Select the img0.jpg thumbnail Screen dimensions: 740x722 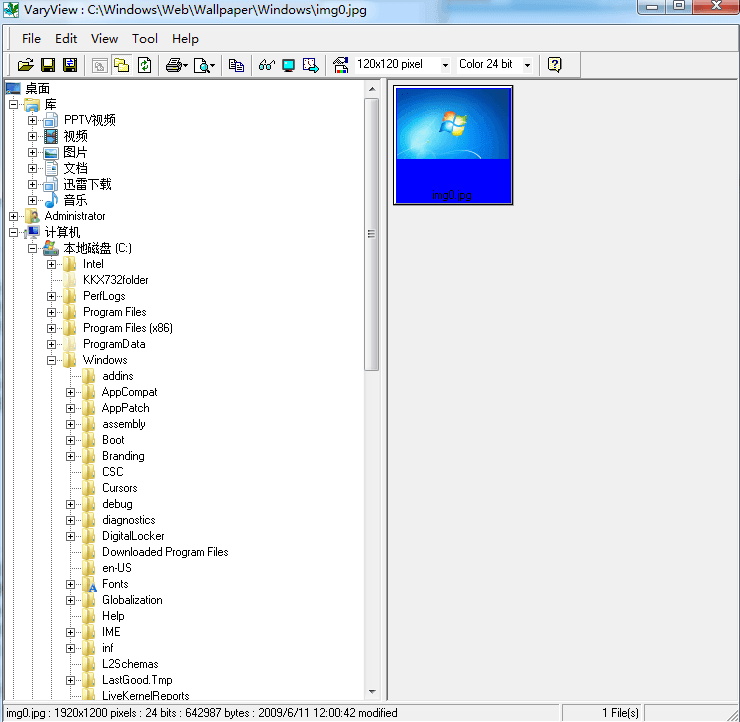453,145
